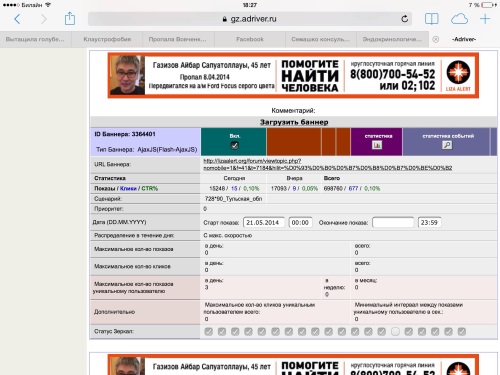Click the Дополнительно row label
This screenshot has width=500, height=375.
click(114, 312)
